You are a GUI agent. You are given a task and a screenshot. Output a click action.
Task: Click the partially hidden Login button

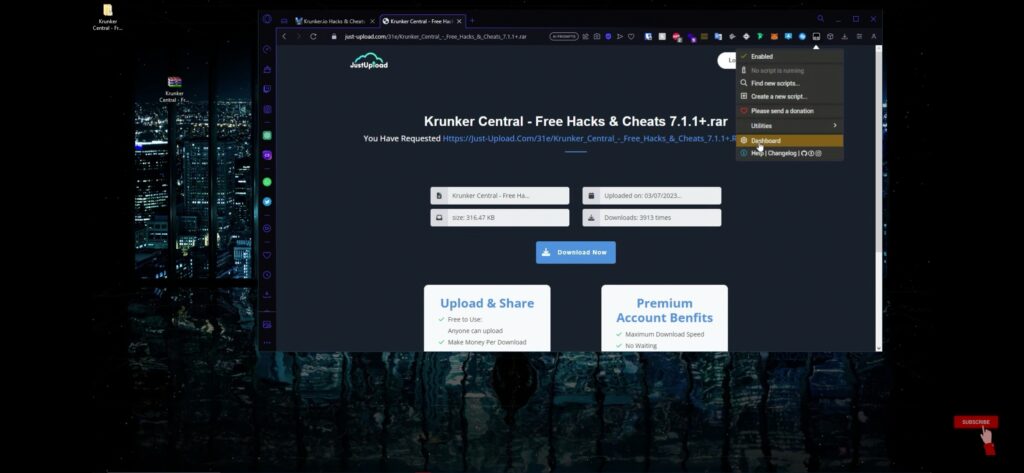[727, 60]
